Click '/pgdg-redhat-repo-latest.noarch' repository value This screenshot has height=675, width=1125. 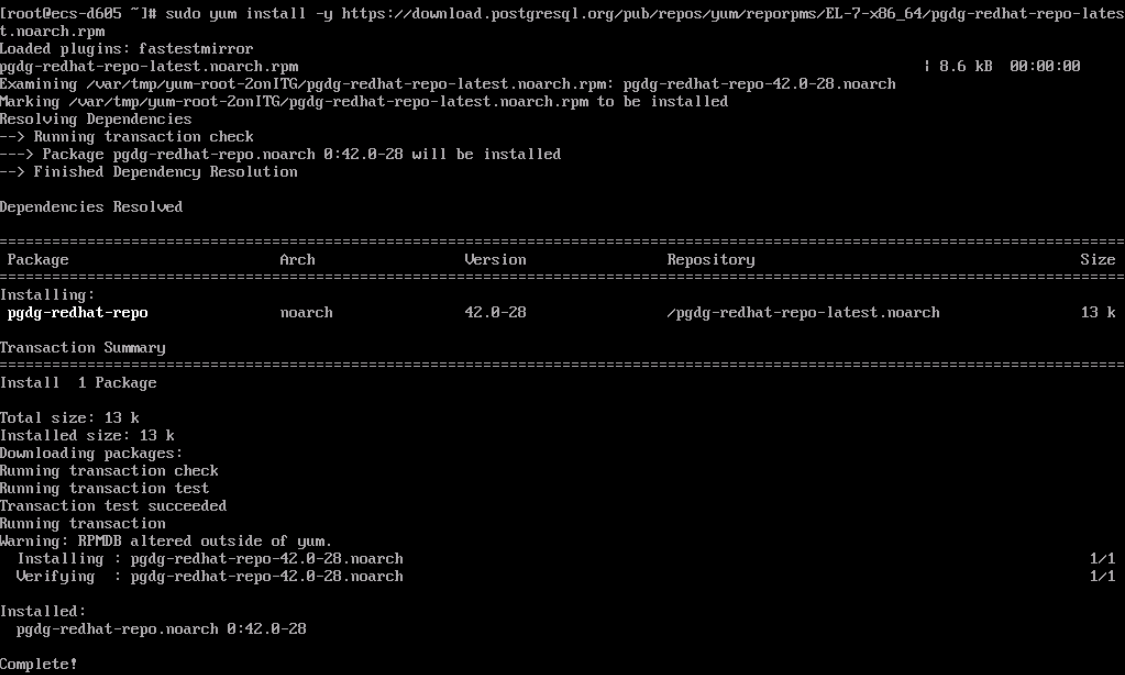coord(804,313)
